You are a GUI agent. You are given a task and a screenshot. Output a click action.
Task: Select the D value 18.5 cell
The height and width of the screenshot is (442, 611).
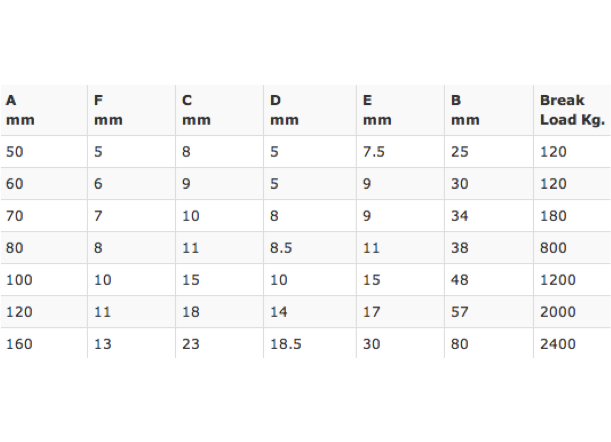point(310,343)
